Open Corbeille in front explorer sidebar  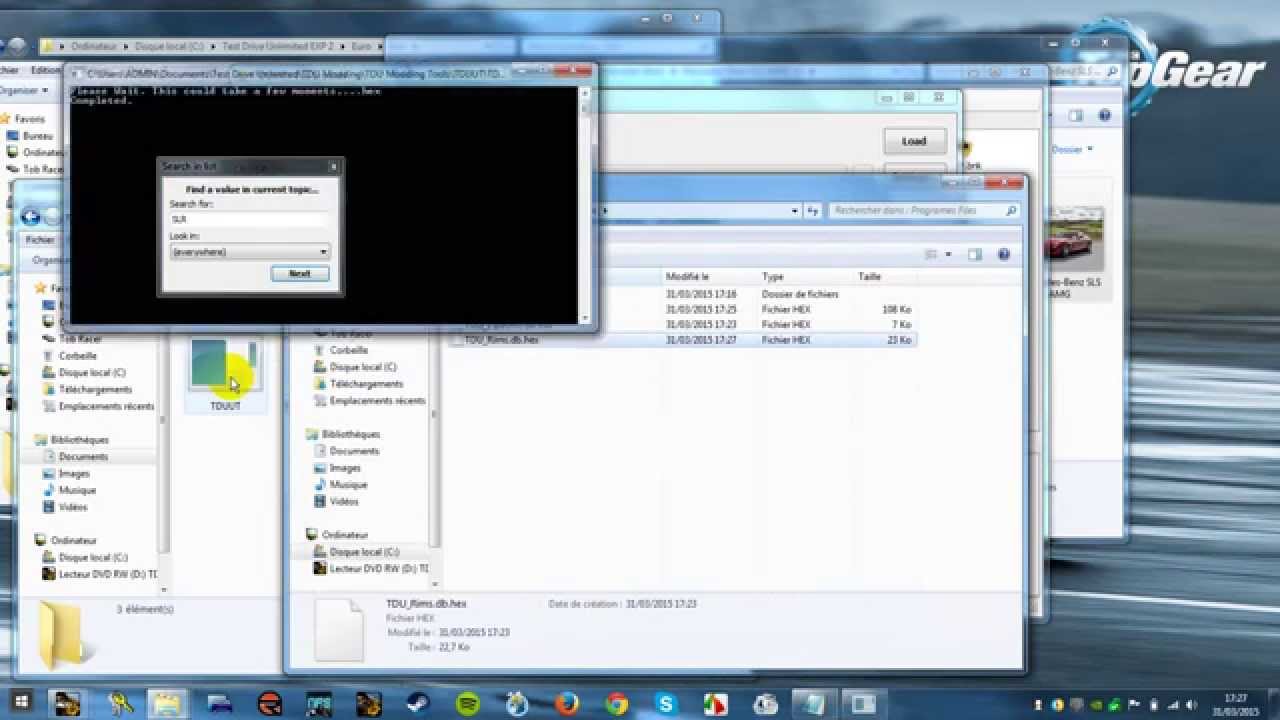point(349,350)
